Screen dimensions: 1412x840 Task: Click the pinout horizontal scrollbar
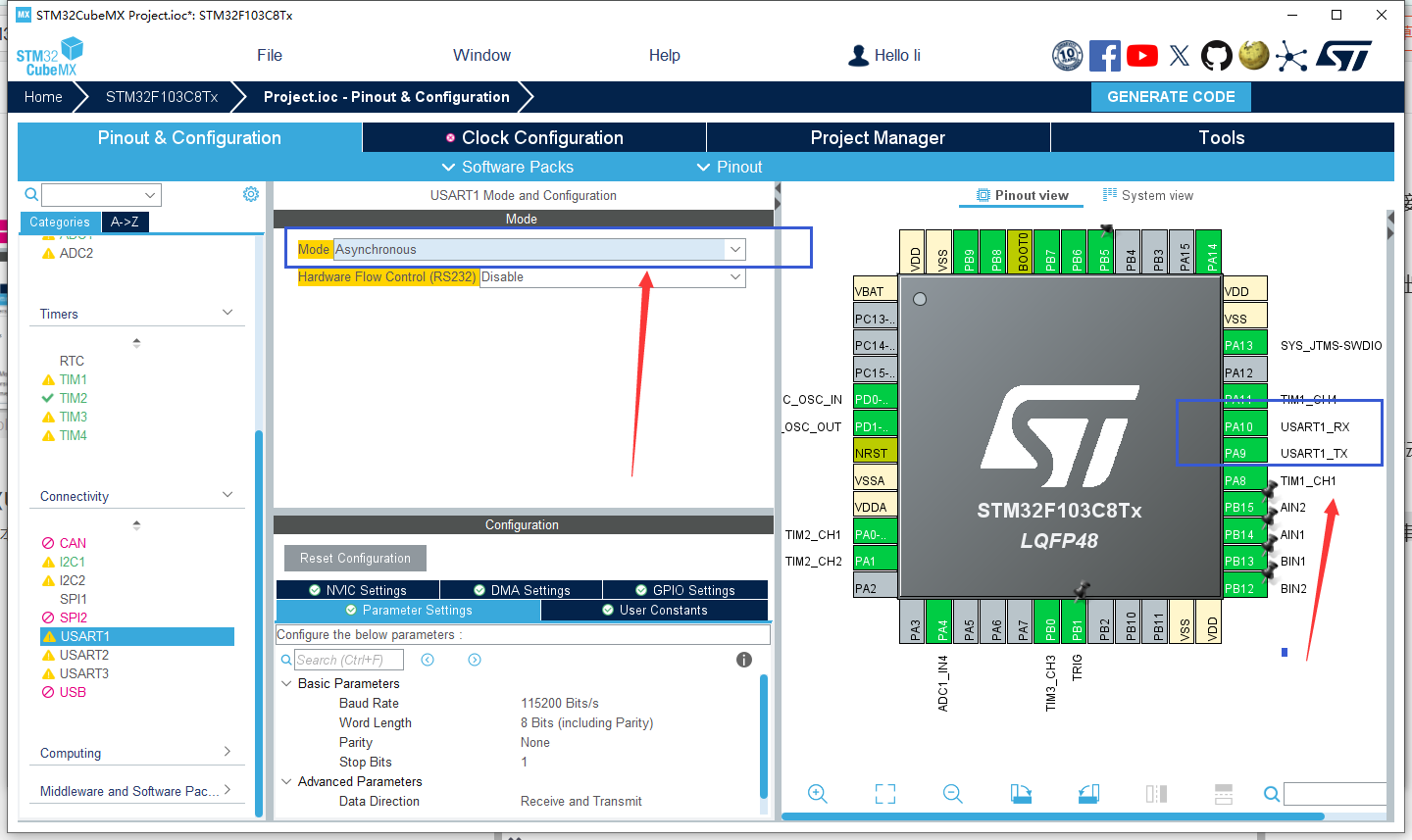tap(1054, 816)
